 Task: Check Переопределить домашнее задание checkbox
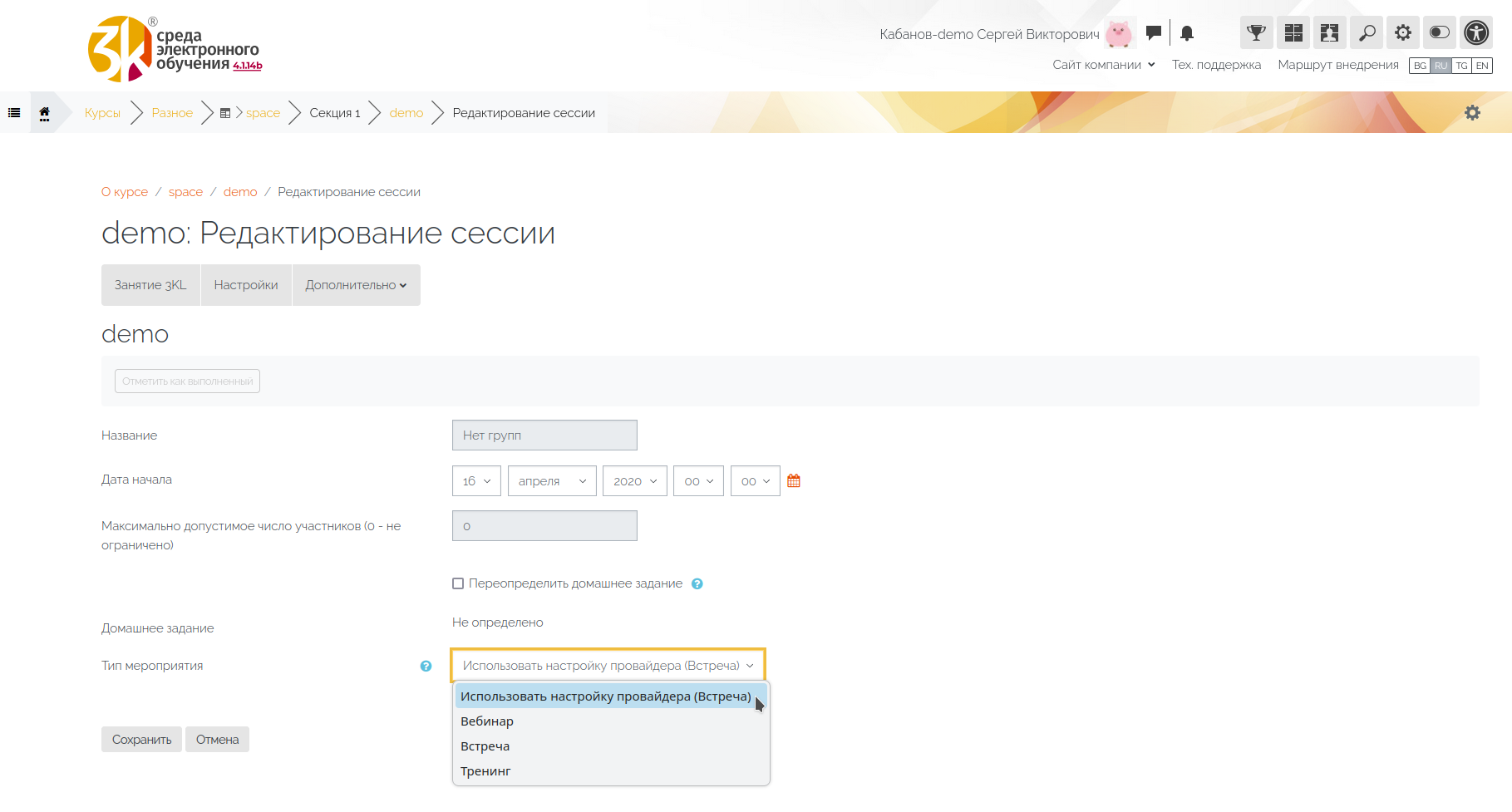click(x=458, y=583)
